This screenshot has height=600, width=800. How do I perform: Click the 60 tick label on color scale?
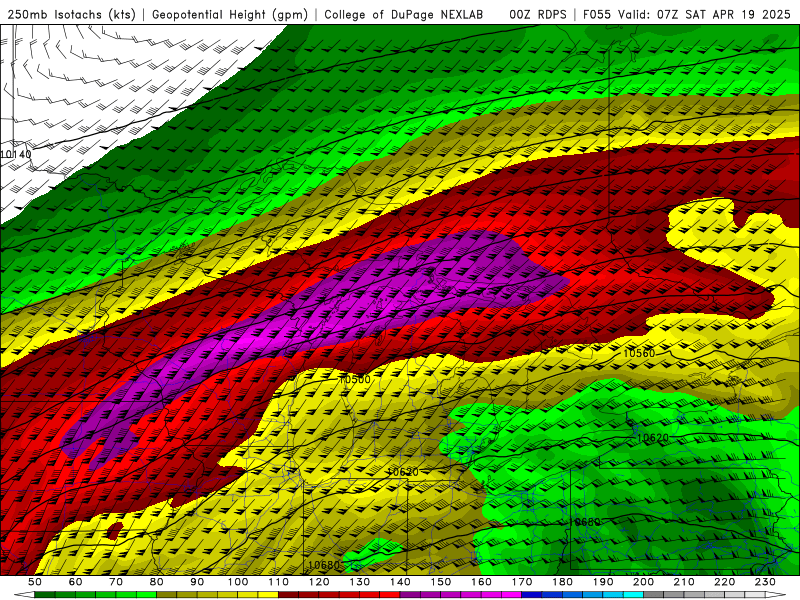[x=76, y=582]
